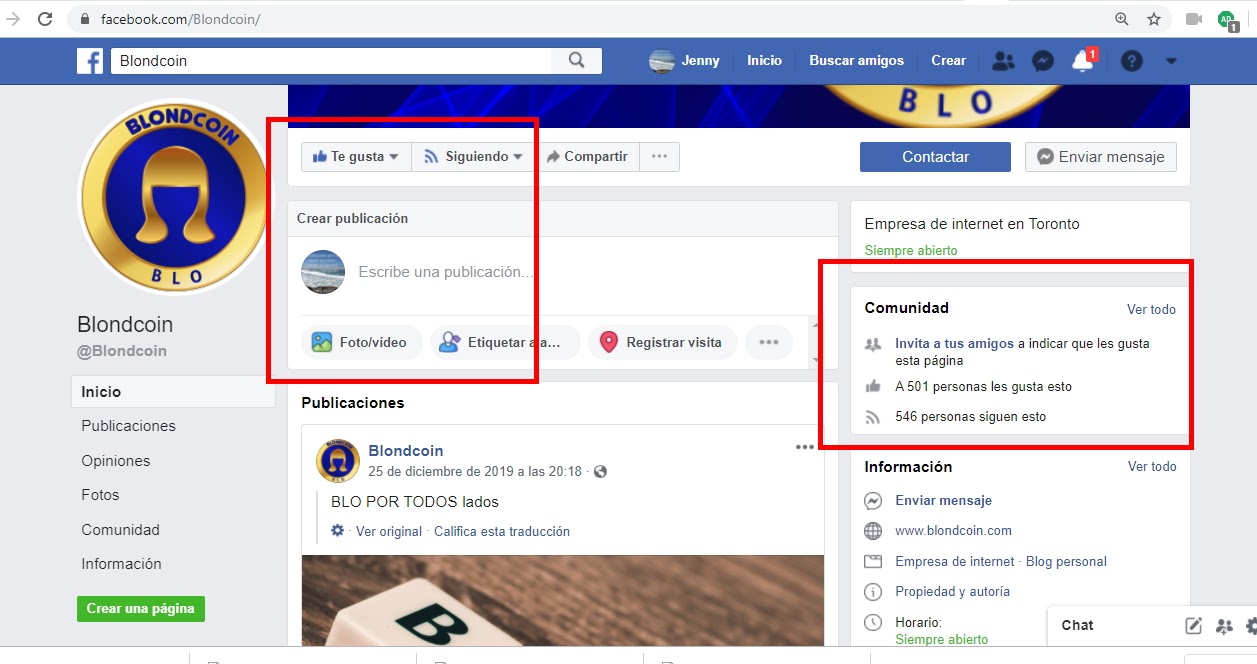1257x664 pixels.
Task: Click new message icon in Chat bar
Action: [x=1193, y=626]
